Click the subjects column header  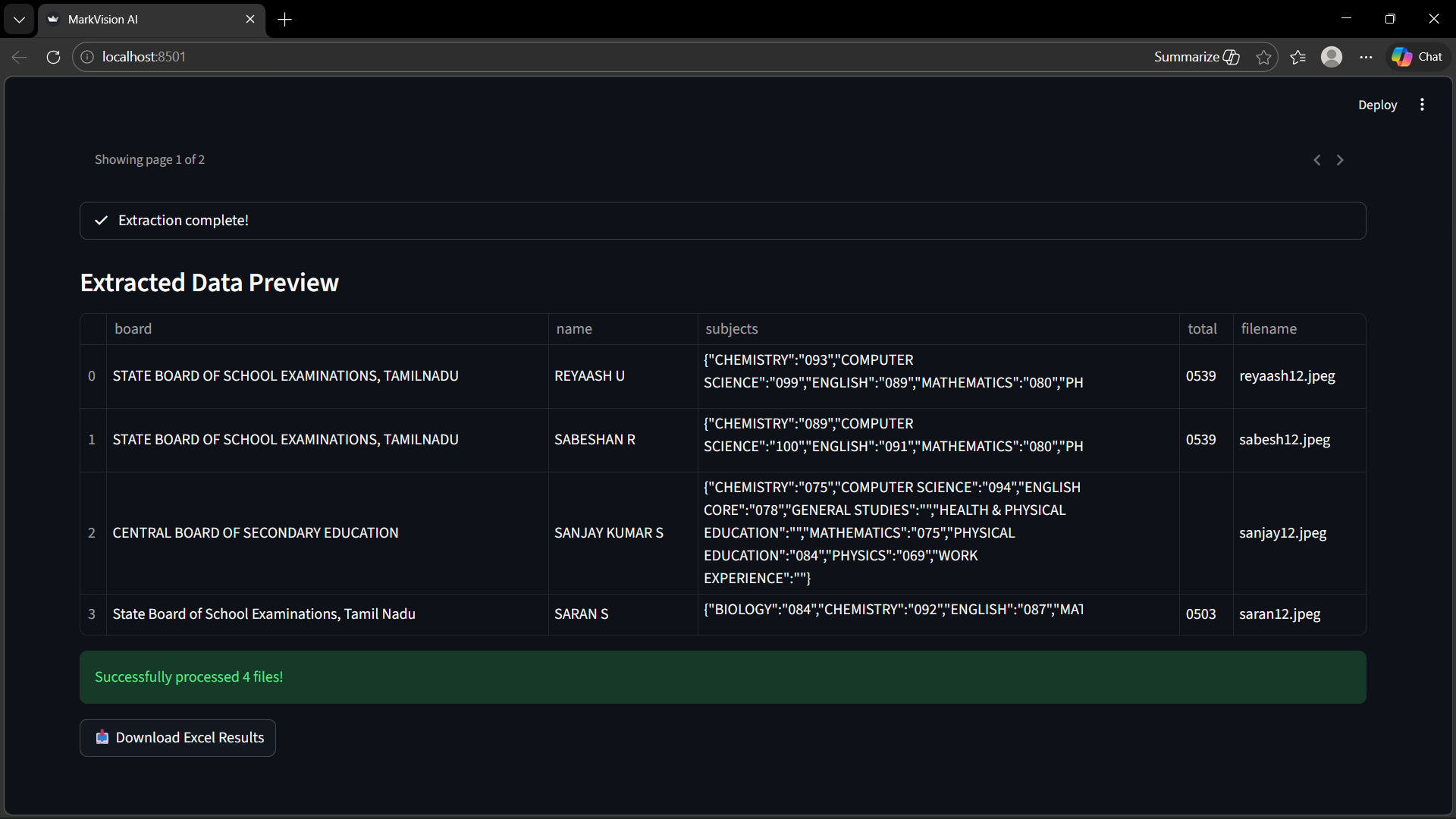tap(732, 329)
